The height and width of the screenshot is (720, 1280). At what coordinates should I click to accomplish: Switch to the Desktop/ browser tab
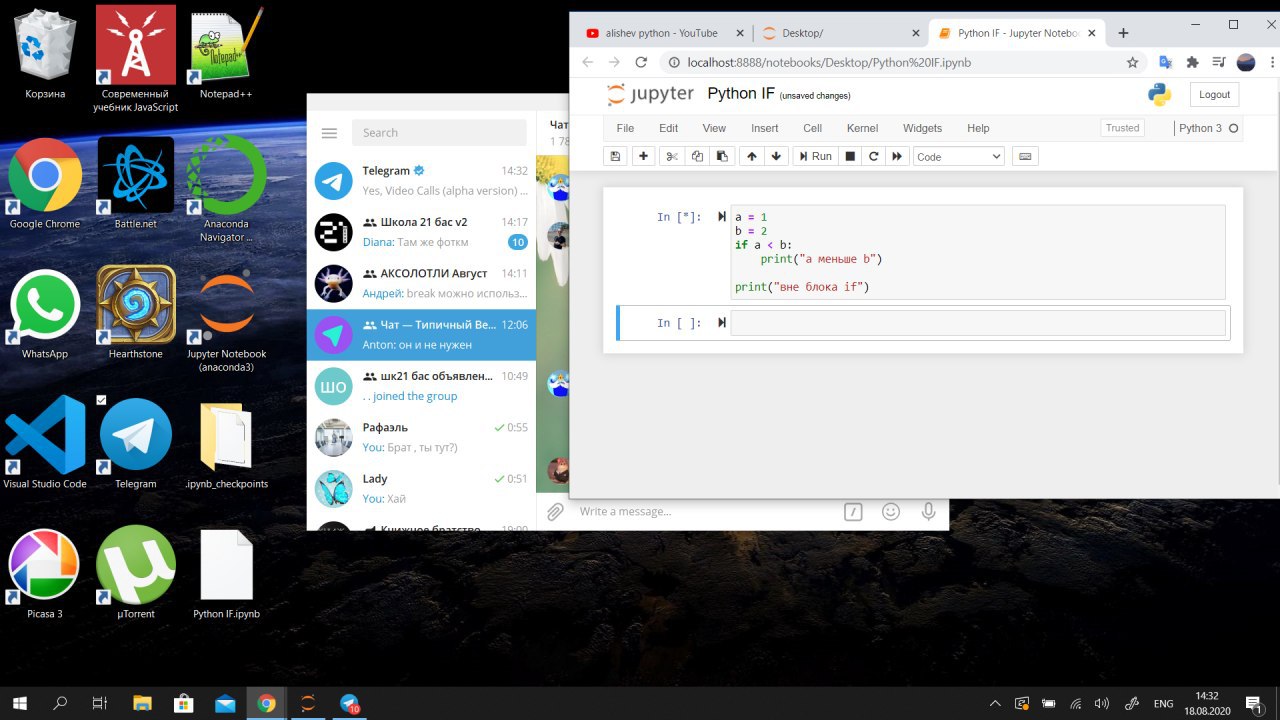pos(839,33)
